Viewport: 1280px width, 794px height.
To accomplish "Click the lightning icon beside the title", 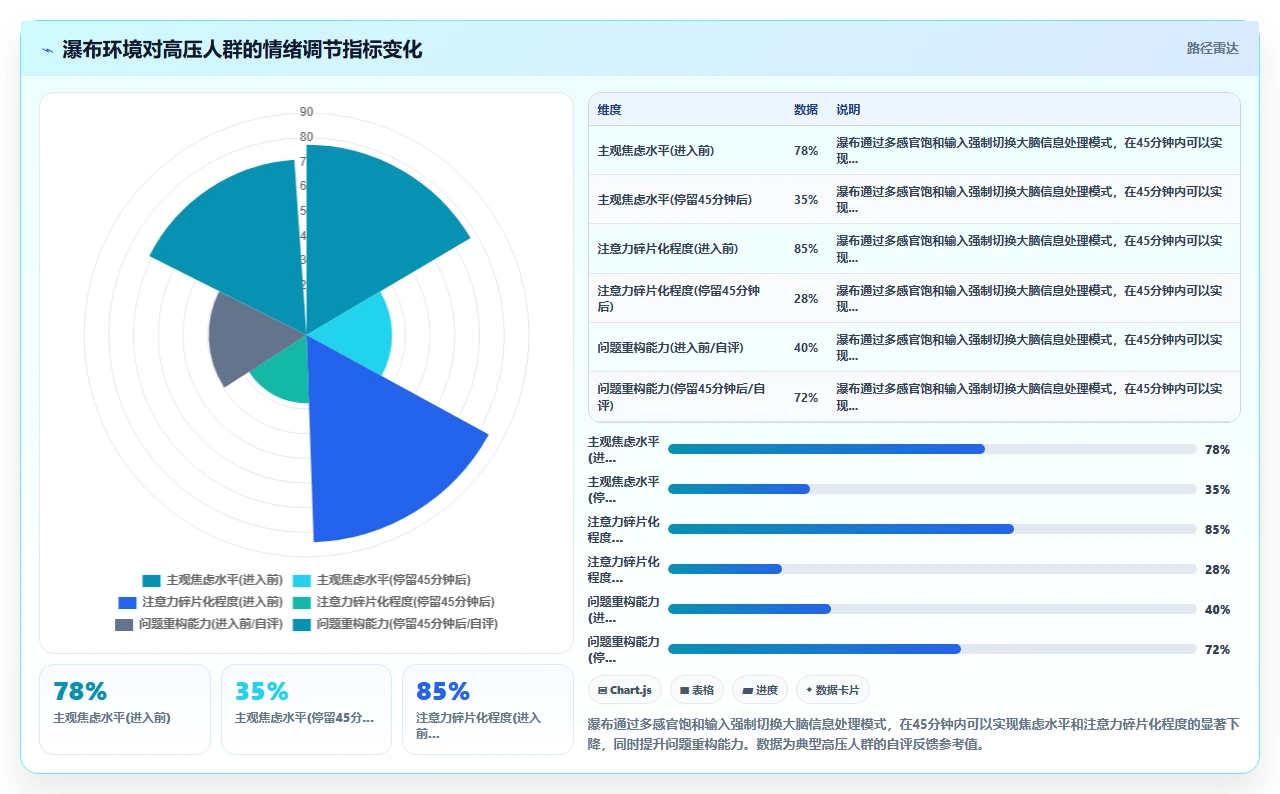I will (48, 50).
